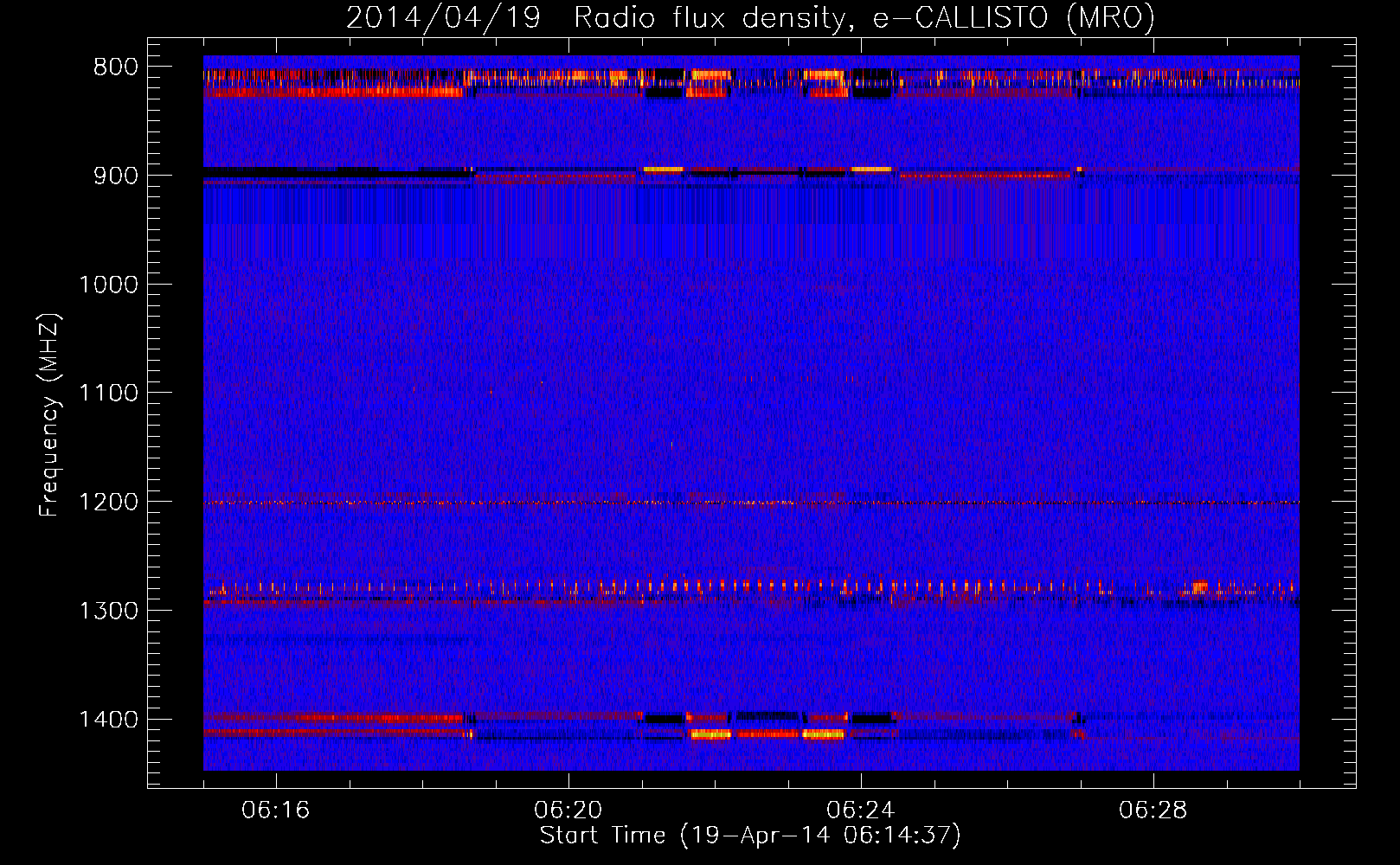
Task: Click the plot title "Radio flux density, e-CALLISTO (MRO)"
Action: point(864,17)
